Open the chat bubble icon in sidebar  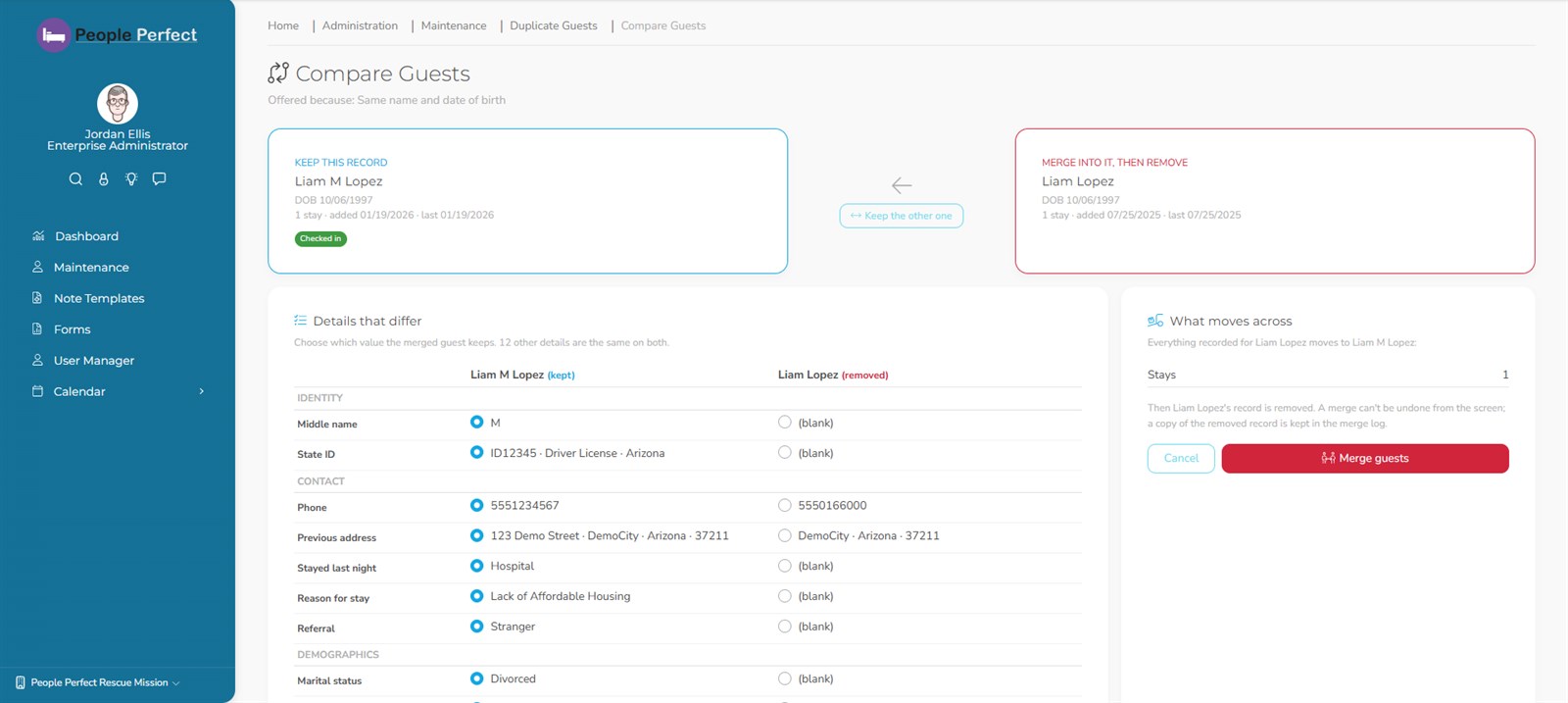pyautogui.click(x=159, y=178)
